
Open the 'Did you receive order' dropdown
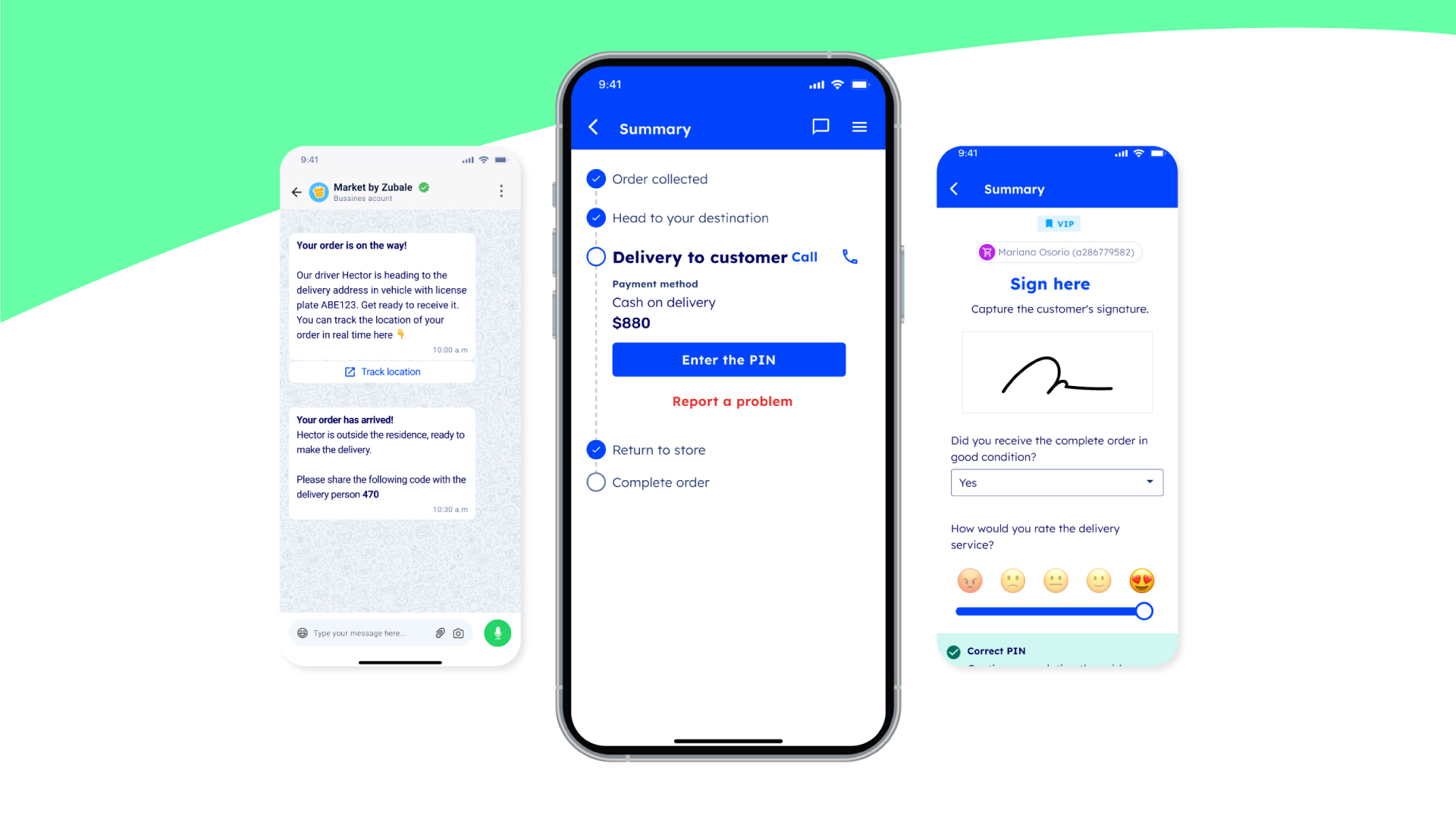click(1057, 482)
